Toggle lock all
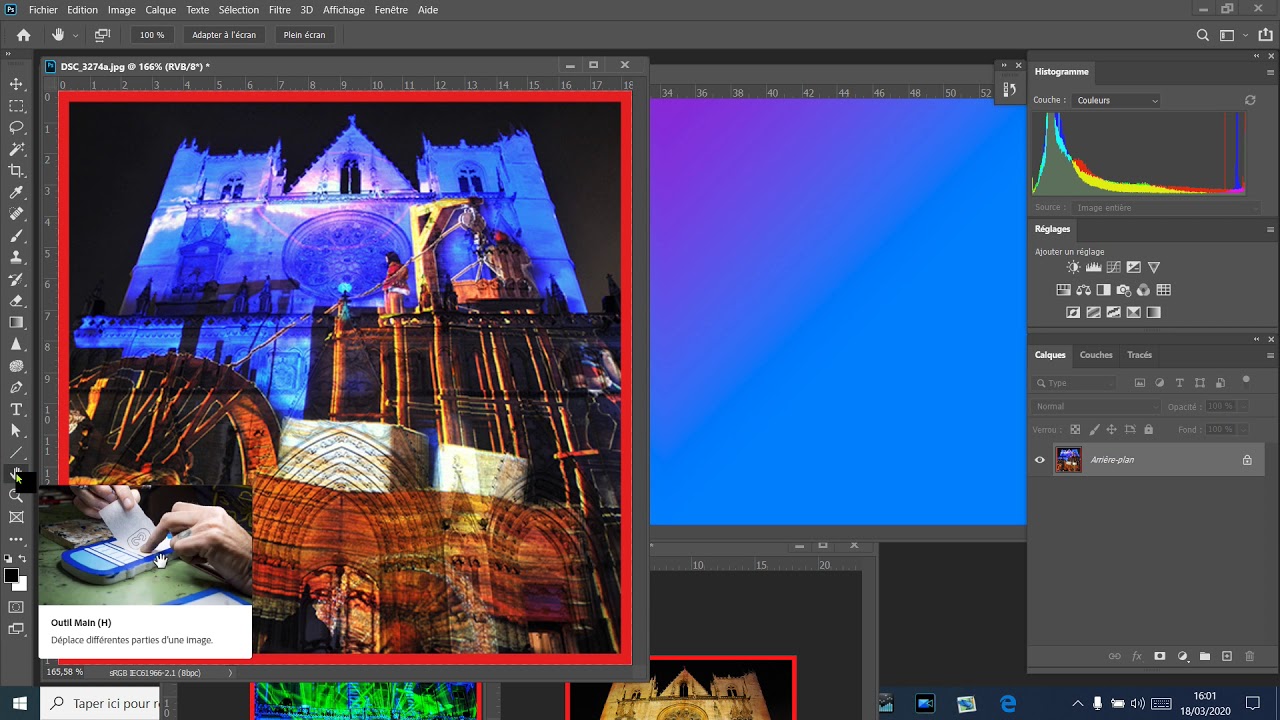Image resolution: width=1280 pixels, height=720 pixels. click(1148, 429)
